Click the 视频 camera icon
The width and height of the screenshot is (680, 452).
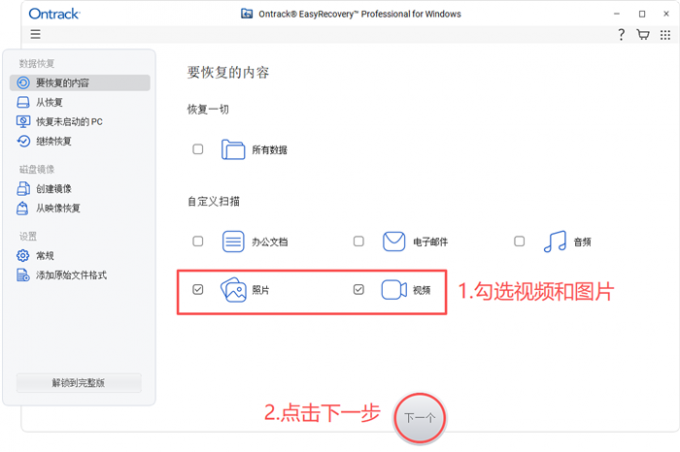[394, 290]
